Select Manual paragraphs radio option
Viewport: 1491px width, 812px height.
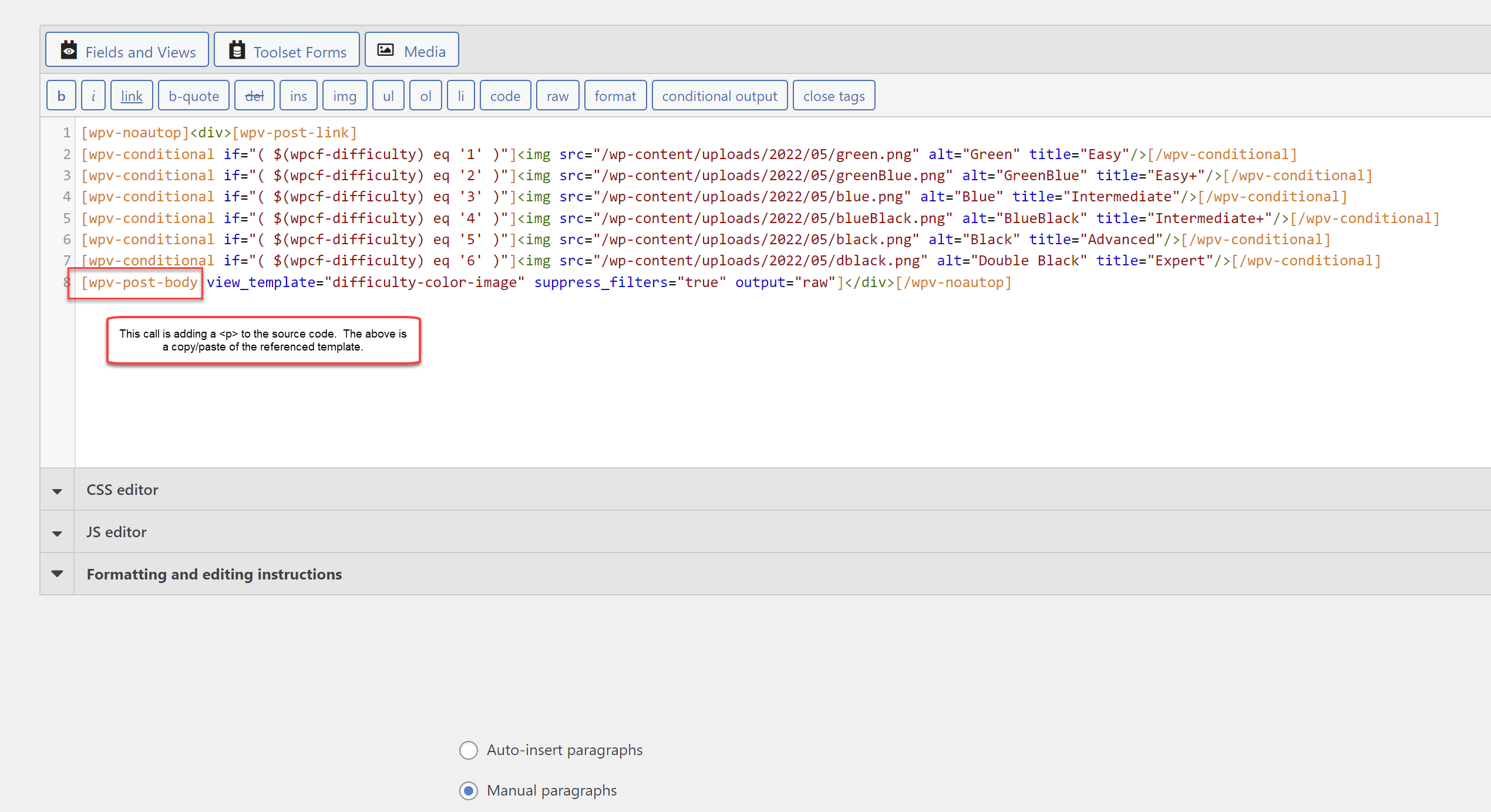(468, 790)
